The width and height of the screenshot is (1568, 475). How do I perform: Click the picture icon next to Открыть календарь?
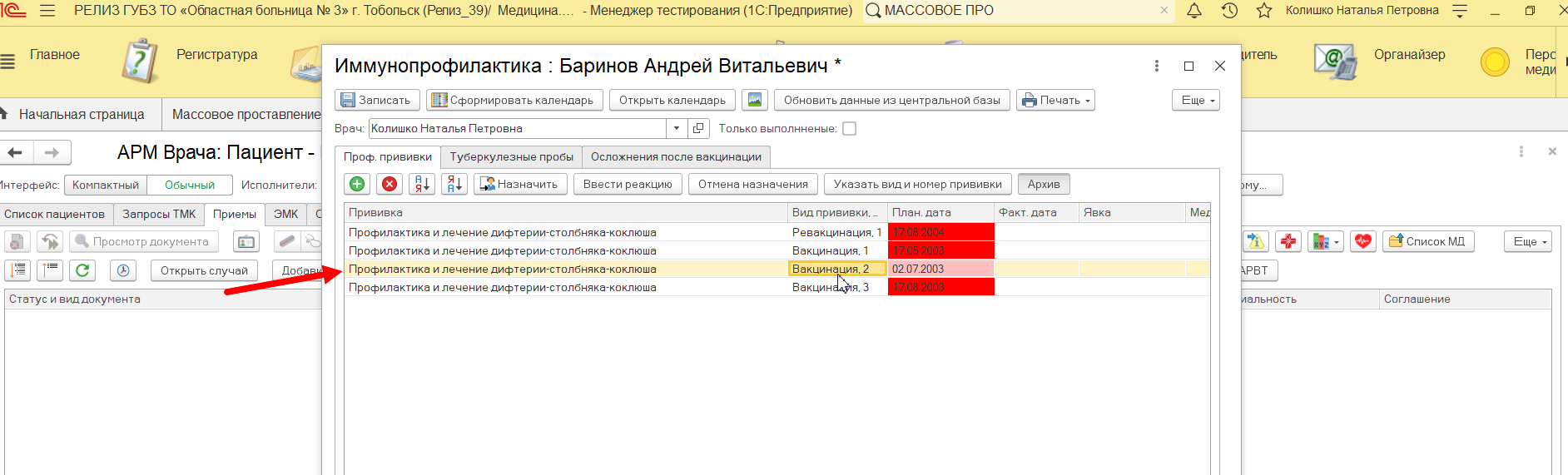755,100
